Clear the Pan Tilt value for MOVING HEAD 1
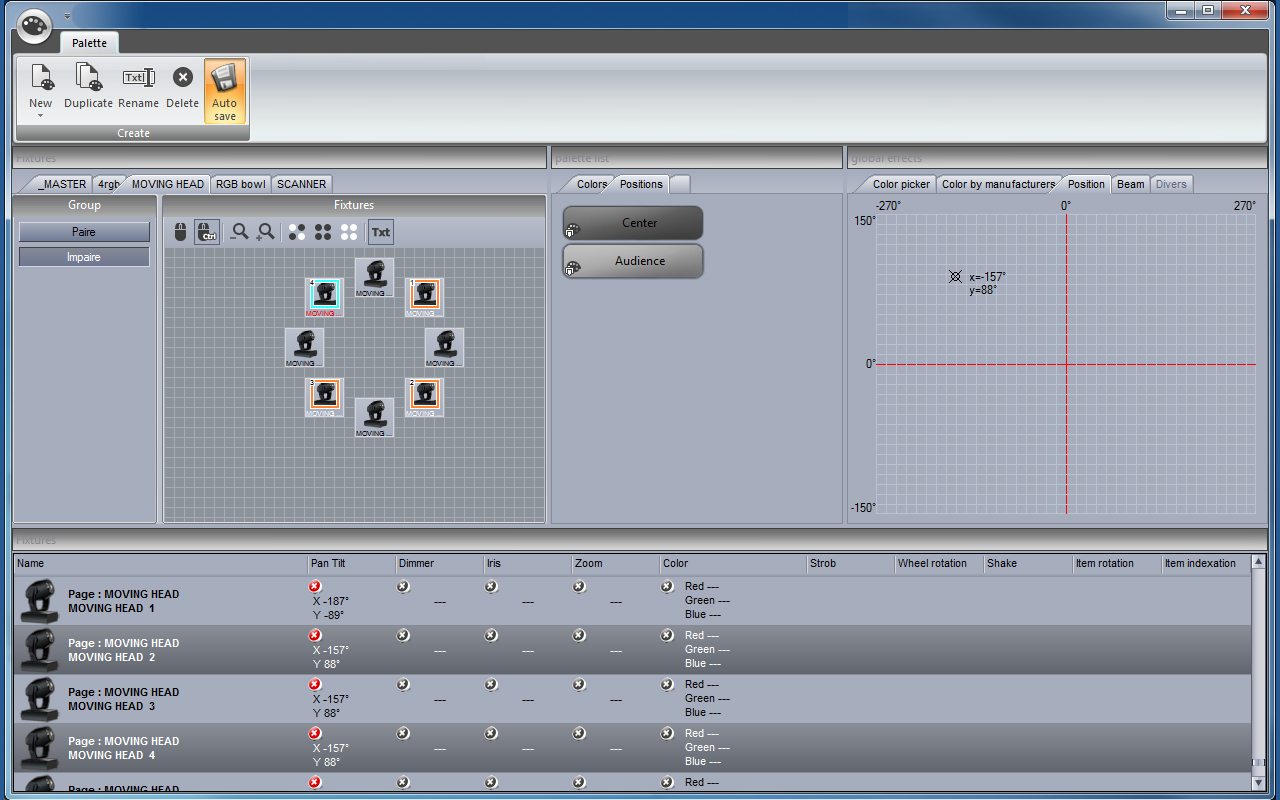Image resolution: width=1280 pixels, height=800 pixels. [x=315, y=586]
